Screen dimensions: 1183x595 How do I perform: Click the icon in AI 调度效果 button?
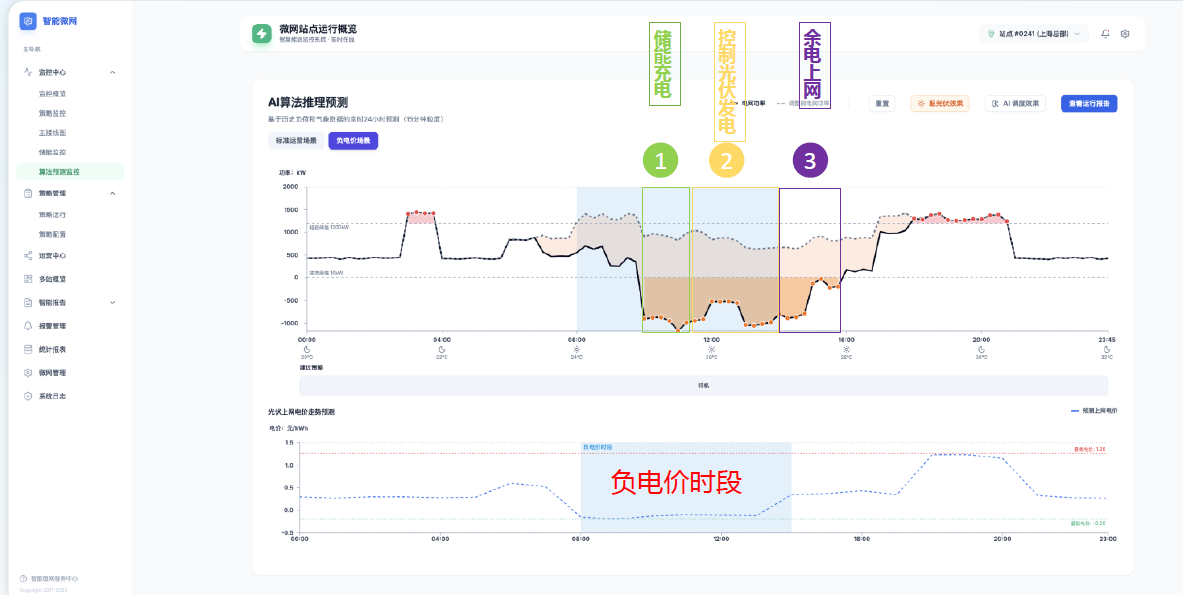coord(995,103)
